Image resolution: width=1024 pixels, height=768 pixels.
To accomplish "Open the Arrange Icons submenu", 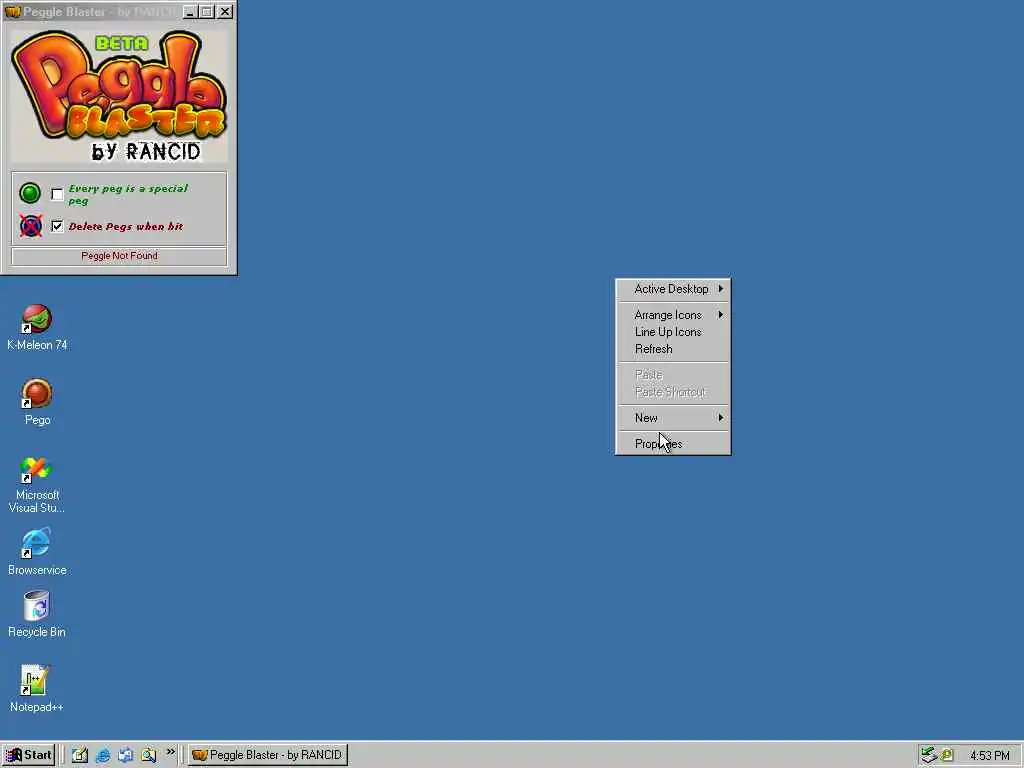I will click(673, 315).
